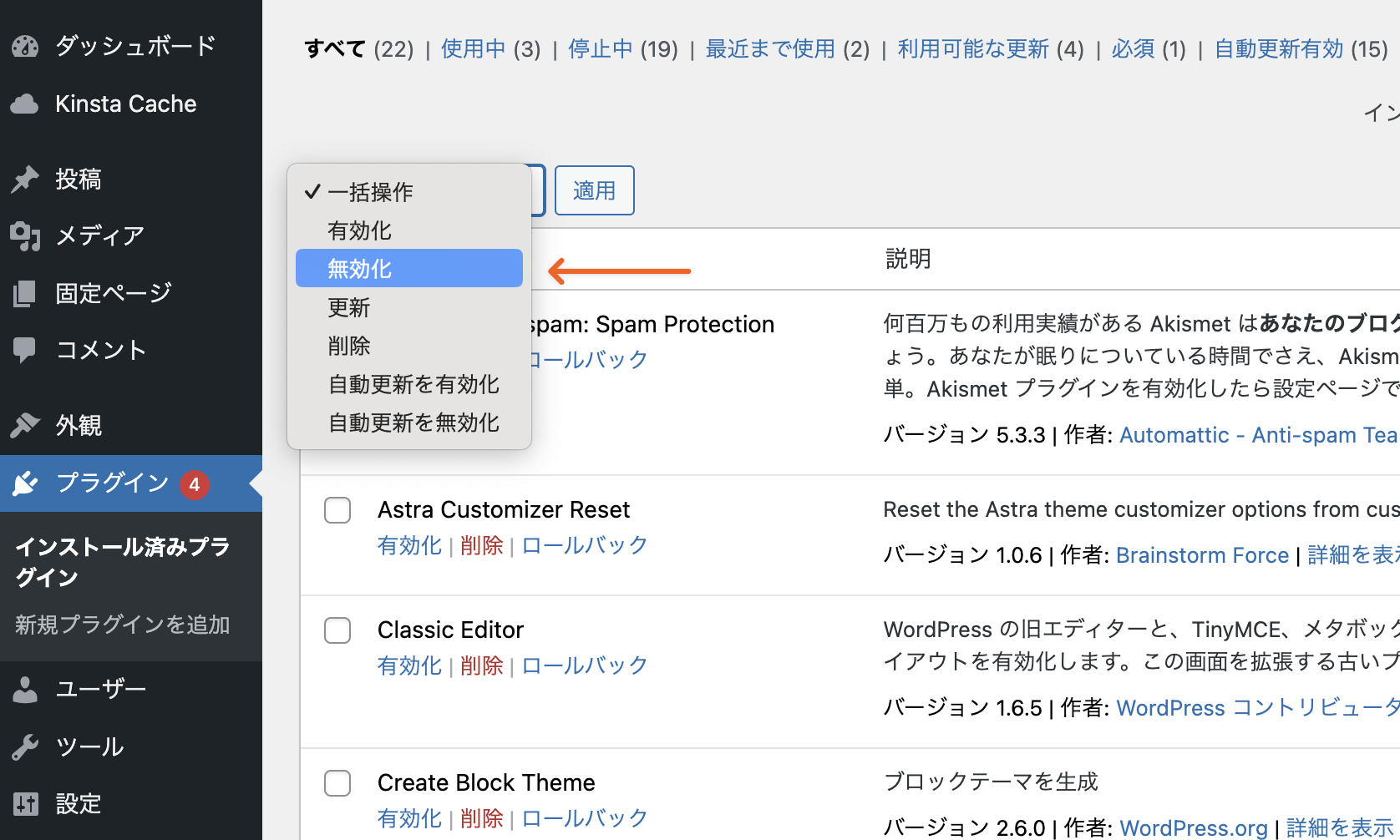The image size is (1400, 840).
Task: Click the Kinsta Cache cloud icon
Action: (25, 104)
